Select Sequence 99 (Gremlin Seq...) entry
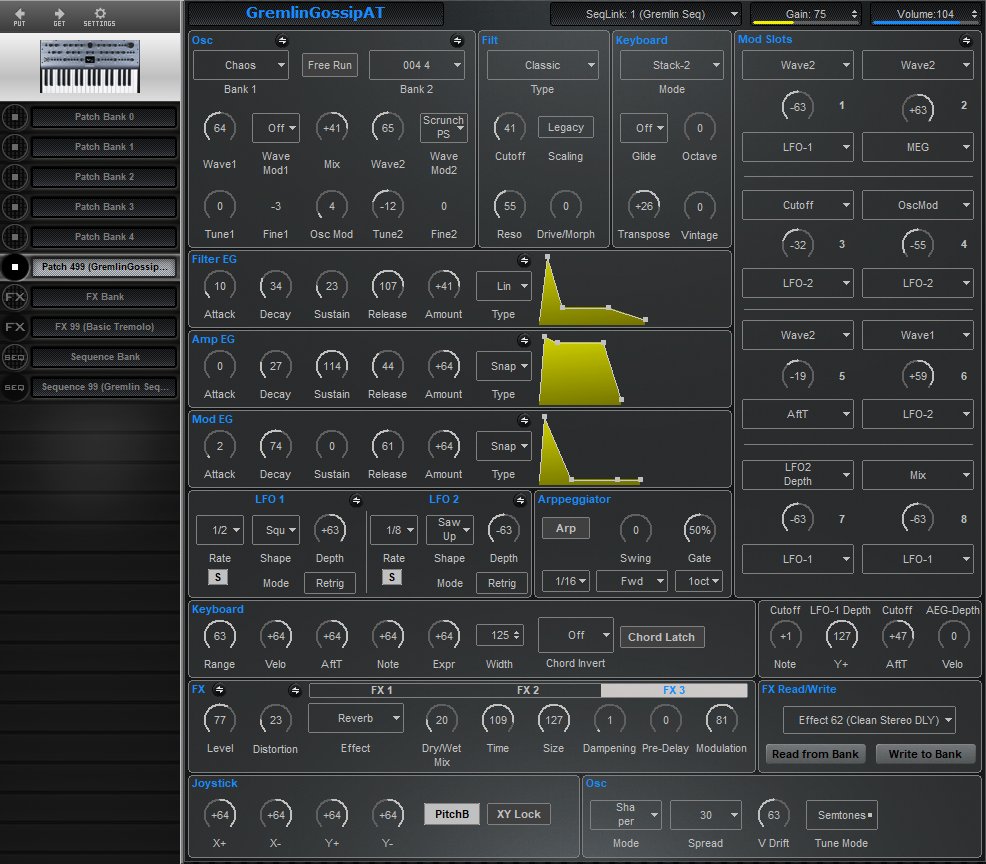 104,387
